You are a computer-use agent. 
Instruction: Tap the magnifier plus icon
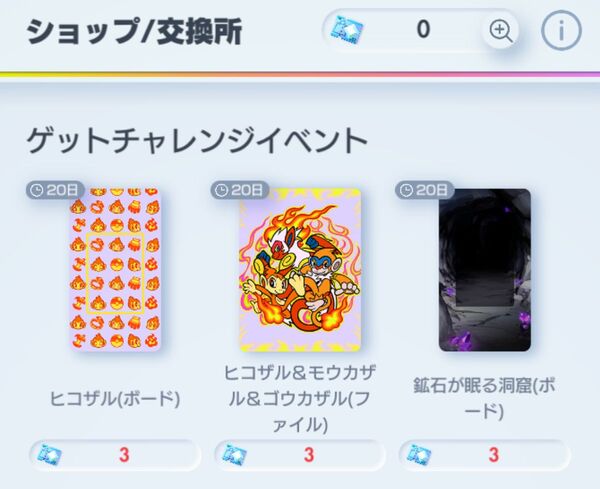pyautogui.click(x=501, y=30)
